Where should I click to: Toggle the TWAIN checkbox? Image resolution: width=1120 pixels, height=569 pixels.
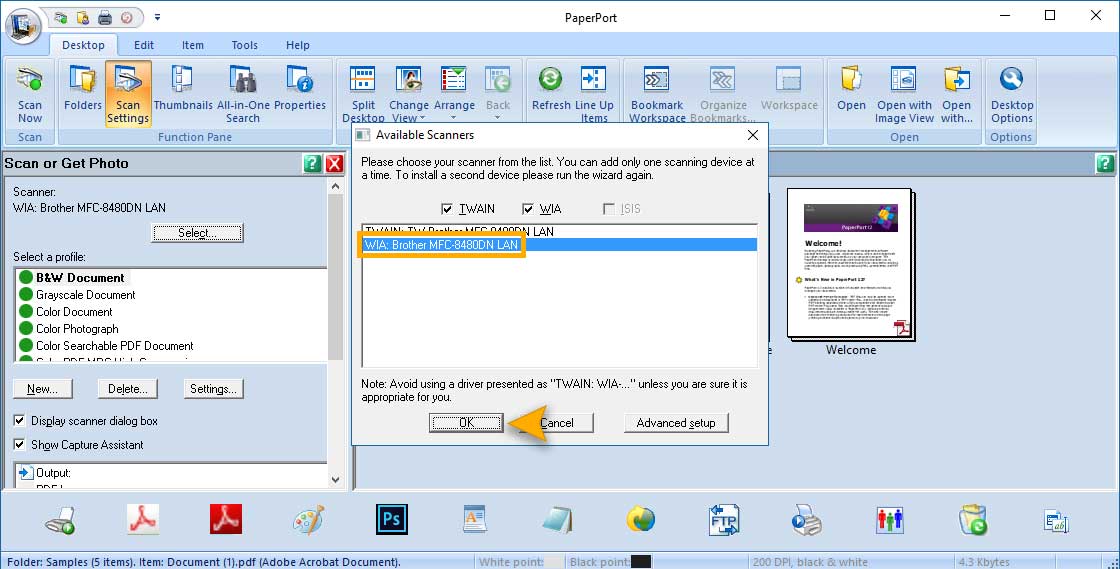click(x=447, y=209)
